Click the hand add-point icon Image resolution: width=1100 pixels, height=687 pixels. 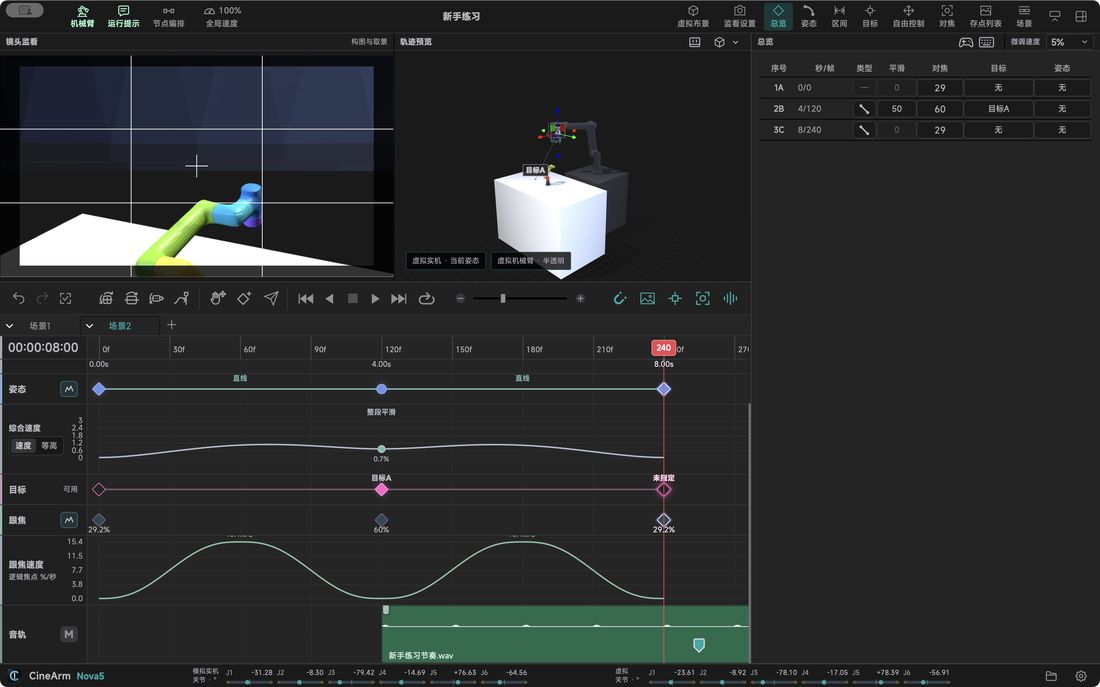(218, 298)
